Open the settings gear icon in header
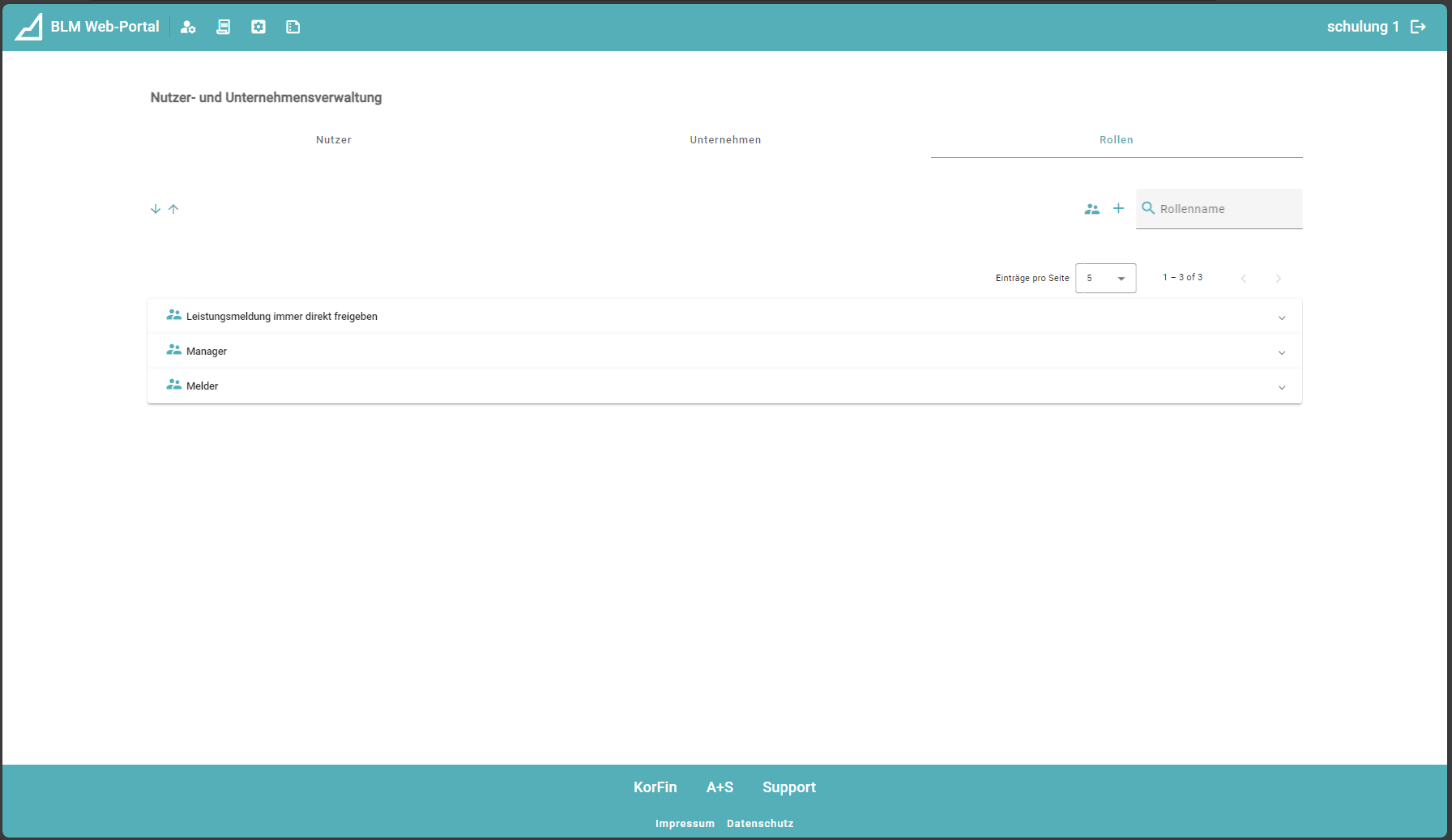This screenshot has height=840, width=1452. point(258,27)
